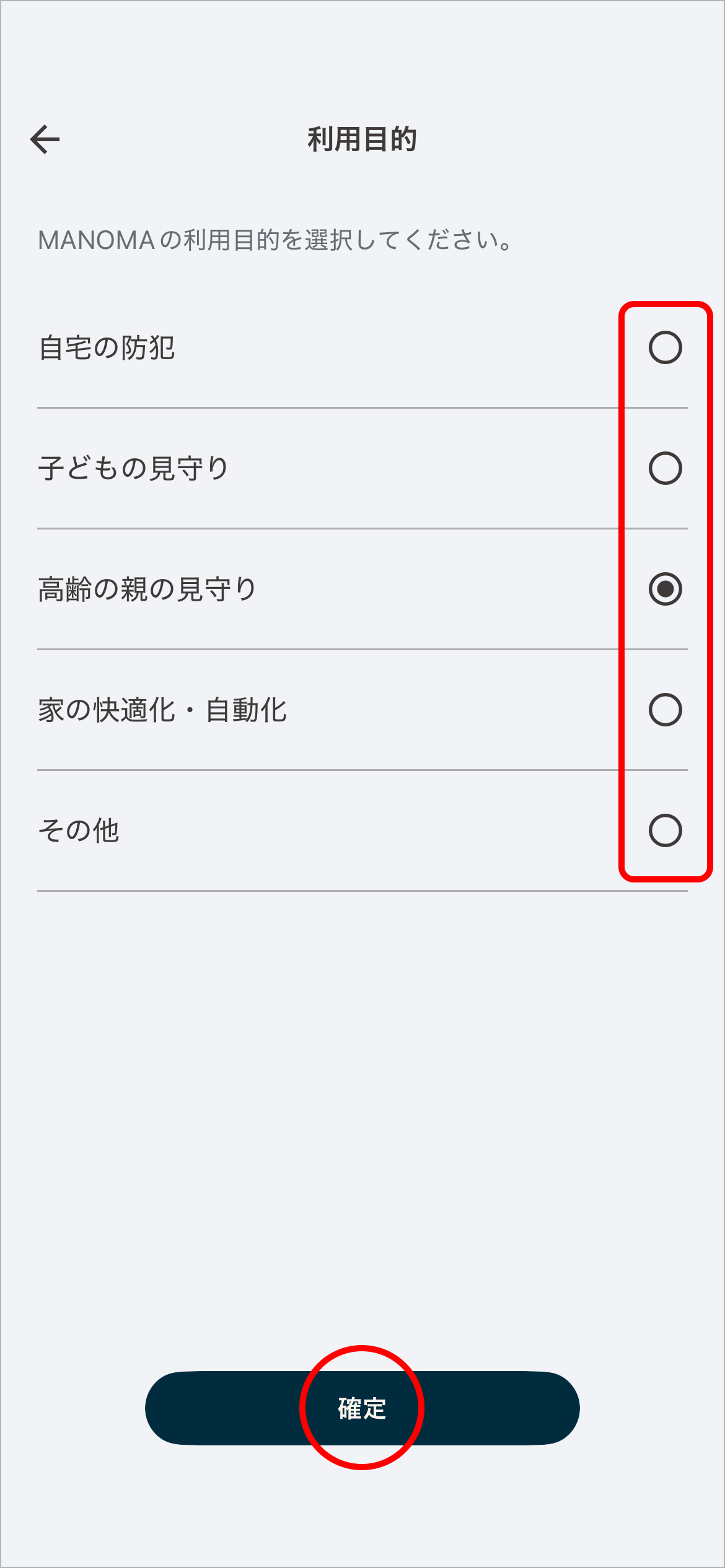Go back using the left arrow
The width and height of the screenshot is (725, 1568).
[45, 139]
